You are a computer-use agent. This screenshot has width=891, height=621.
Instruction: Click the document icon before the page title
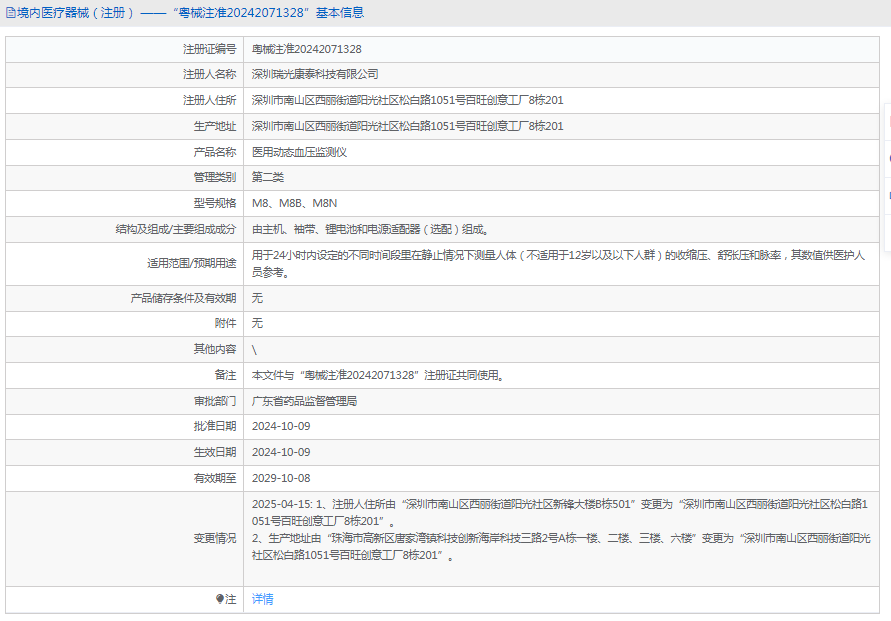tap(11, 13)
